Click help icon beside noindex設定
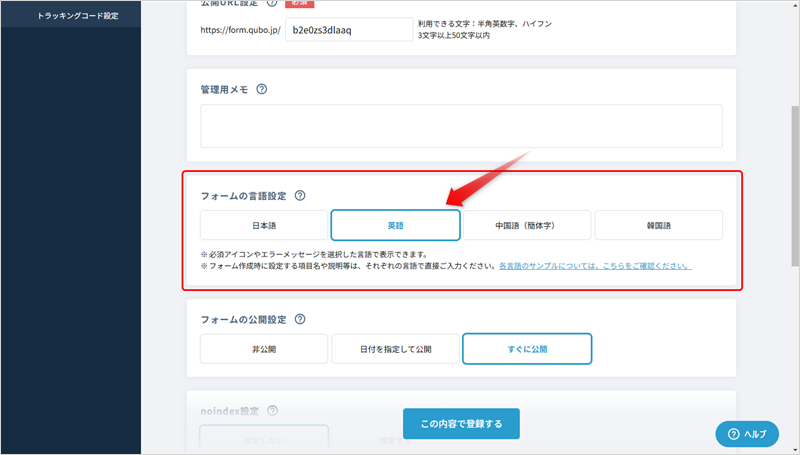This screenshot has width=800, height=455. point(272,410)
